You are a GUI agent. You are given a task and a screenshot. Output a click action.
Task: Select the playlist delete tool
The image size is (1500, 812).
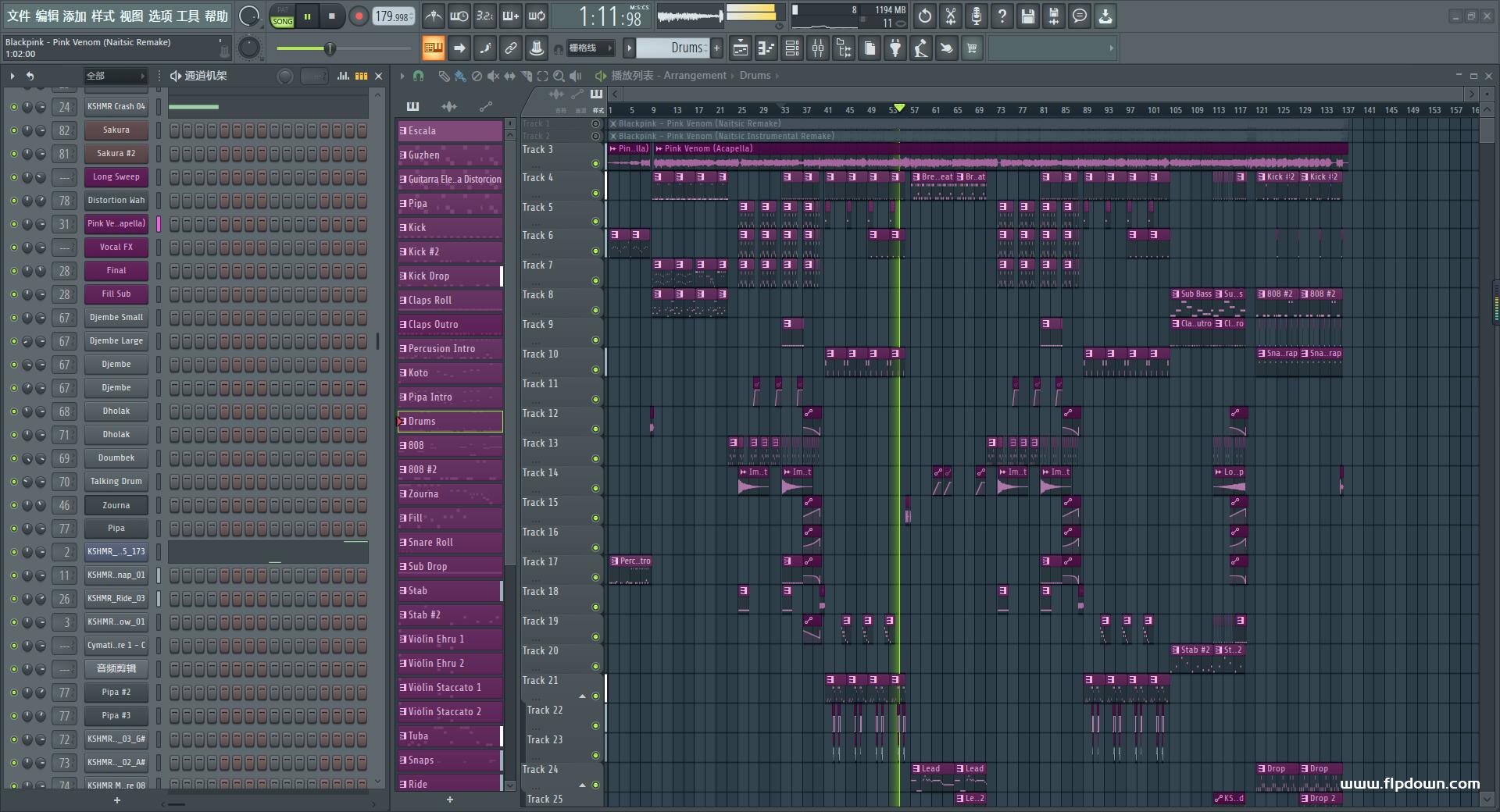(x=477, y=76)
